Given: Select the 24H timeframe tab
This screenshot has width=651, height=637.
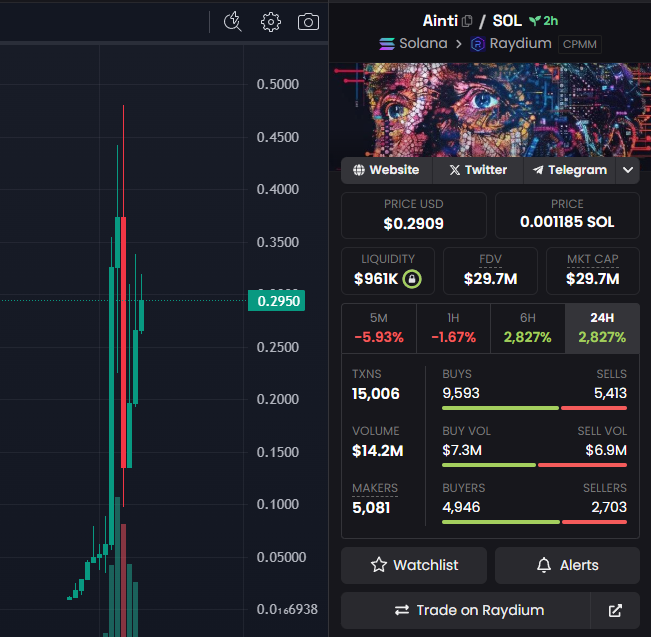Looking at the screenshot, I should [x=602, y=328].
